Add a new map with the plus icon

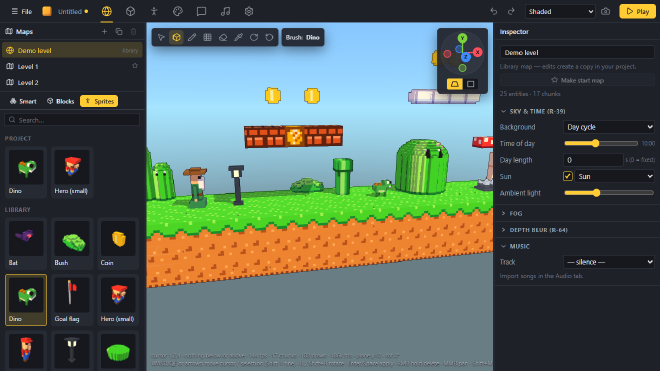tap(104, 32)
